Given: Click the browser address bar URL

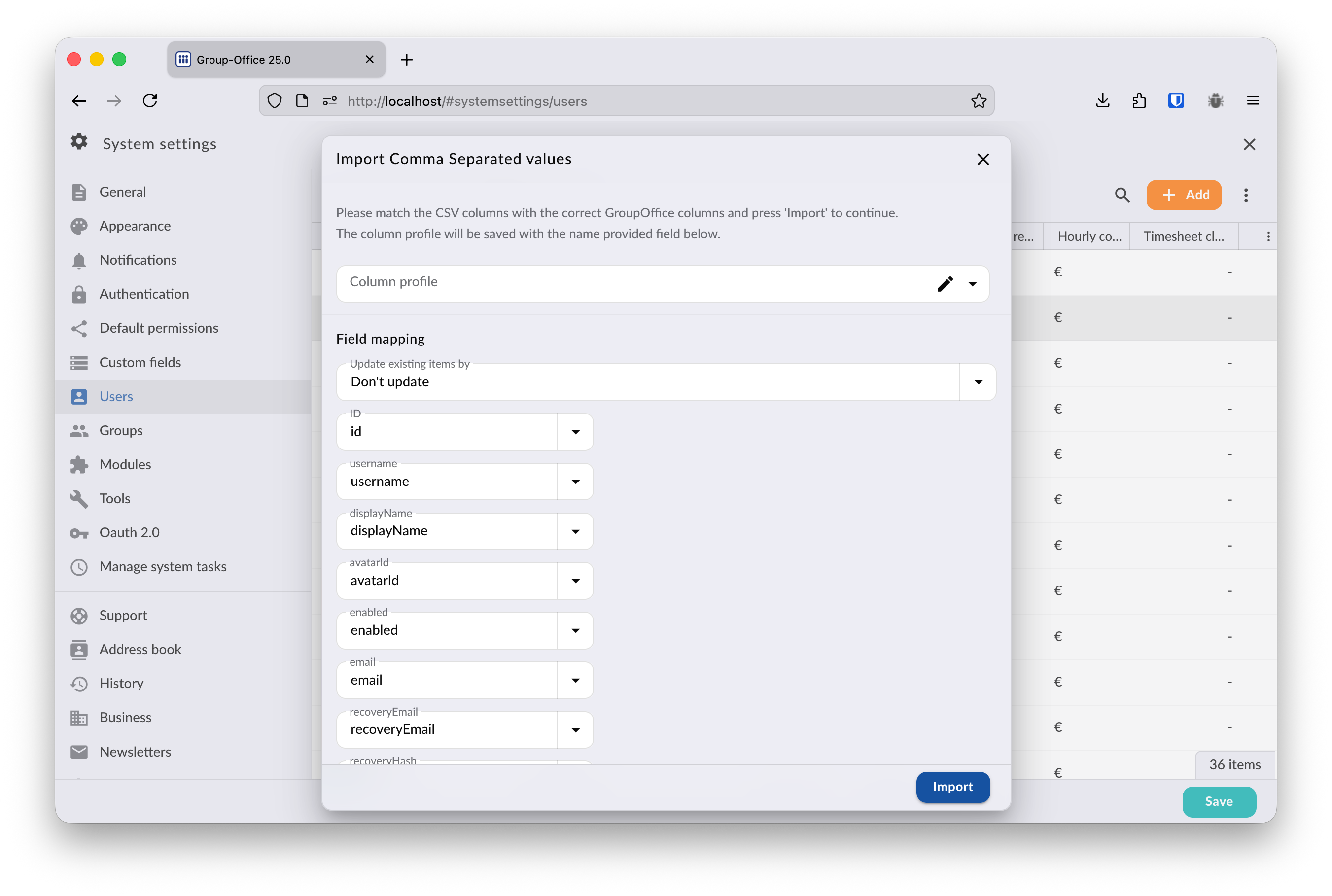Looking at the screenshot, I should [x=467, y=101].
